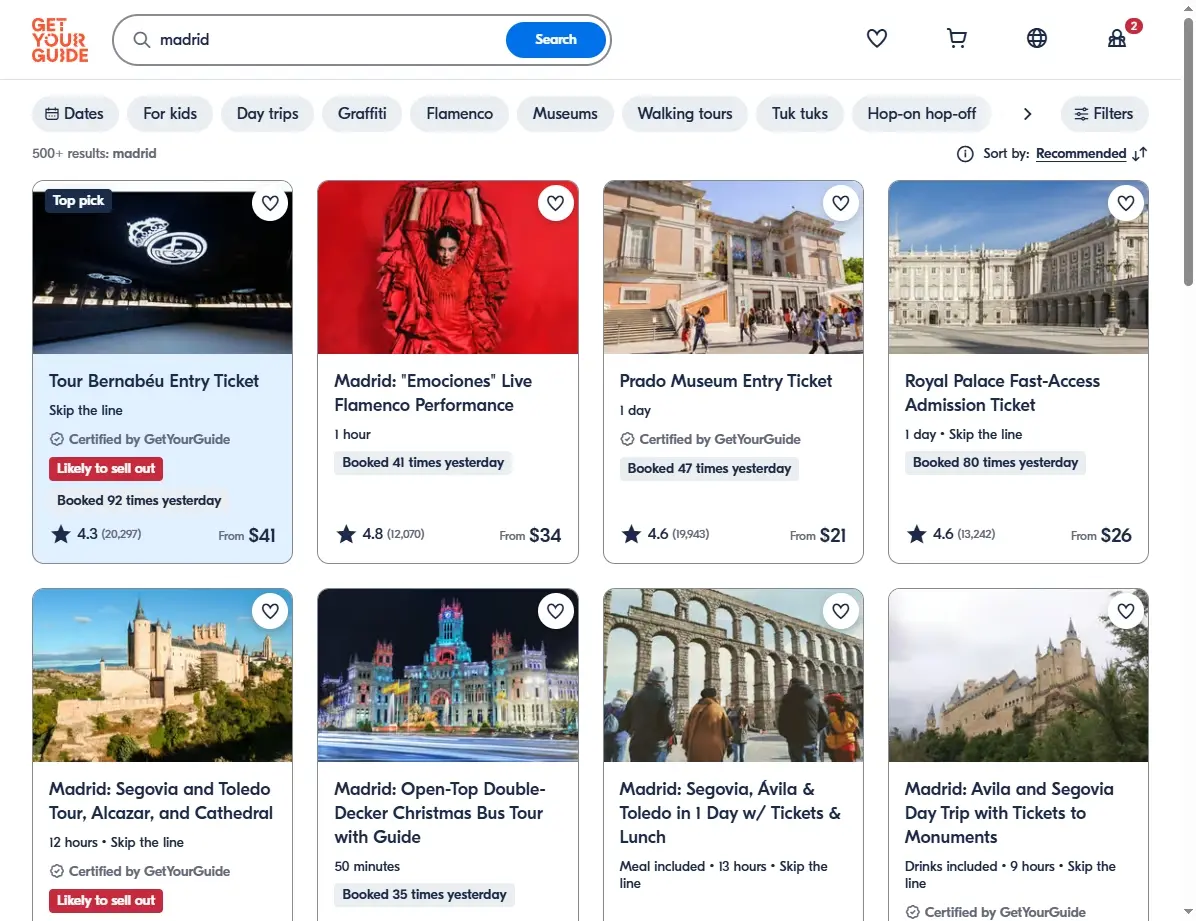Click the Segovia aqueduct photo thumbnail
Screen dimensions: 1196x921
(733, 675)
